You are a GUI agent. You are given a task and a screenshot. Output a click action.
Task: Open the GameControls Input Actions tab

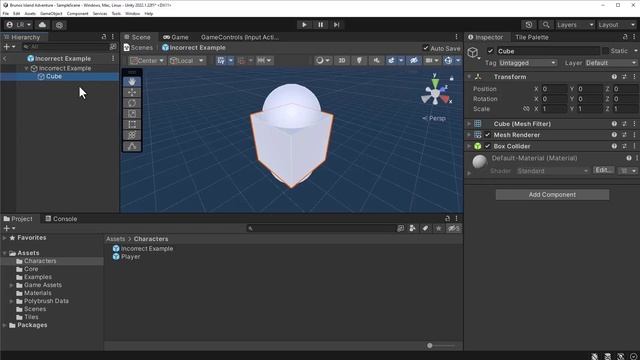click(x=239, y=37)
